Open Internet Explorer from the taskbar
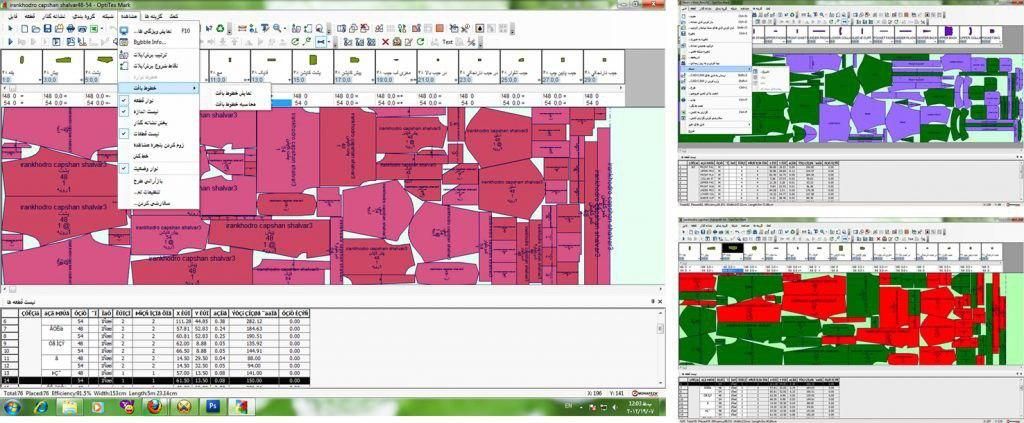This screenshot has width=1024, height=423. pos(41,407)
